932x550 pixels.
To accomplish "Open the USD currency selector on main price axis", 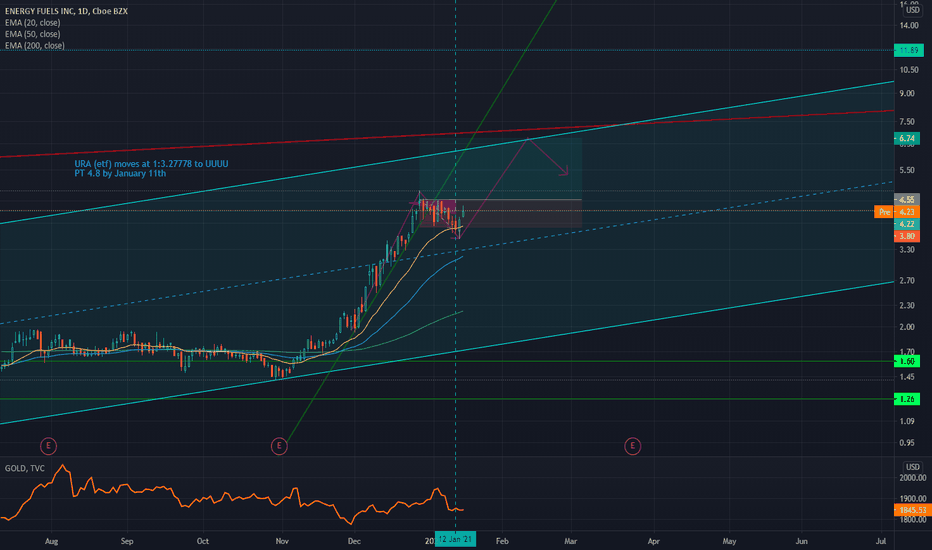I will click(912, 10).
